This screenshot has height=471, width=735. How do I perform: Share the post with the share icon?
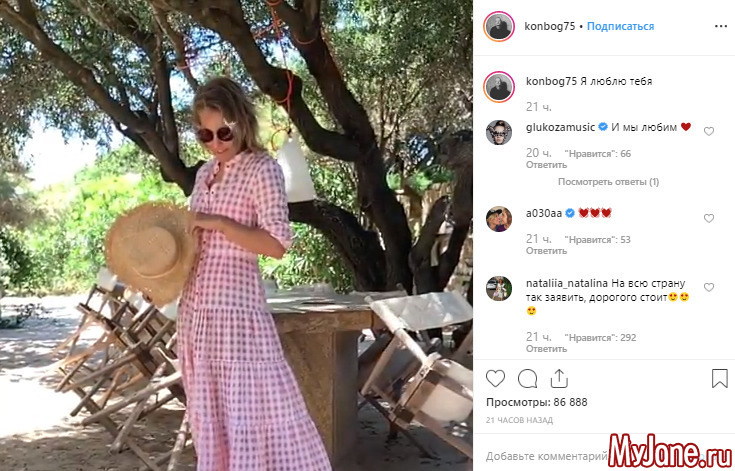(x=559, y=378)
